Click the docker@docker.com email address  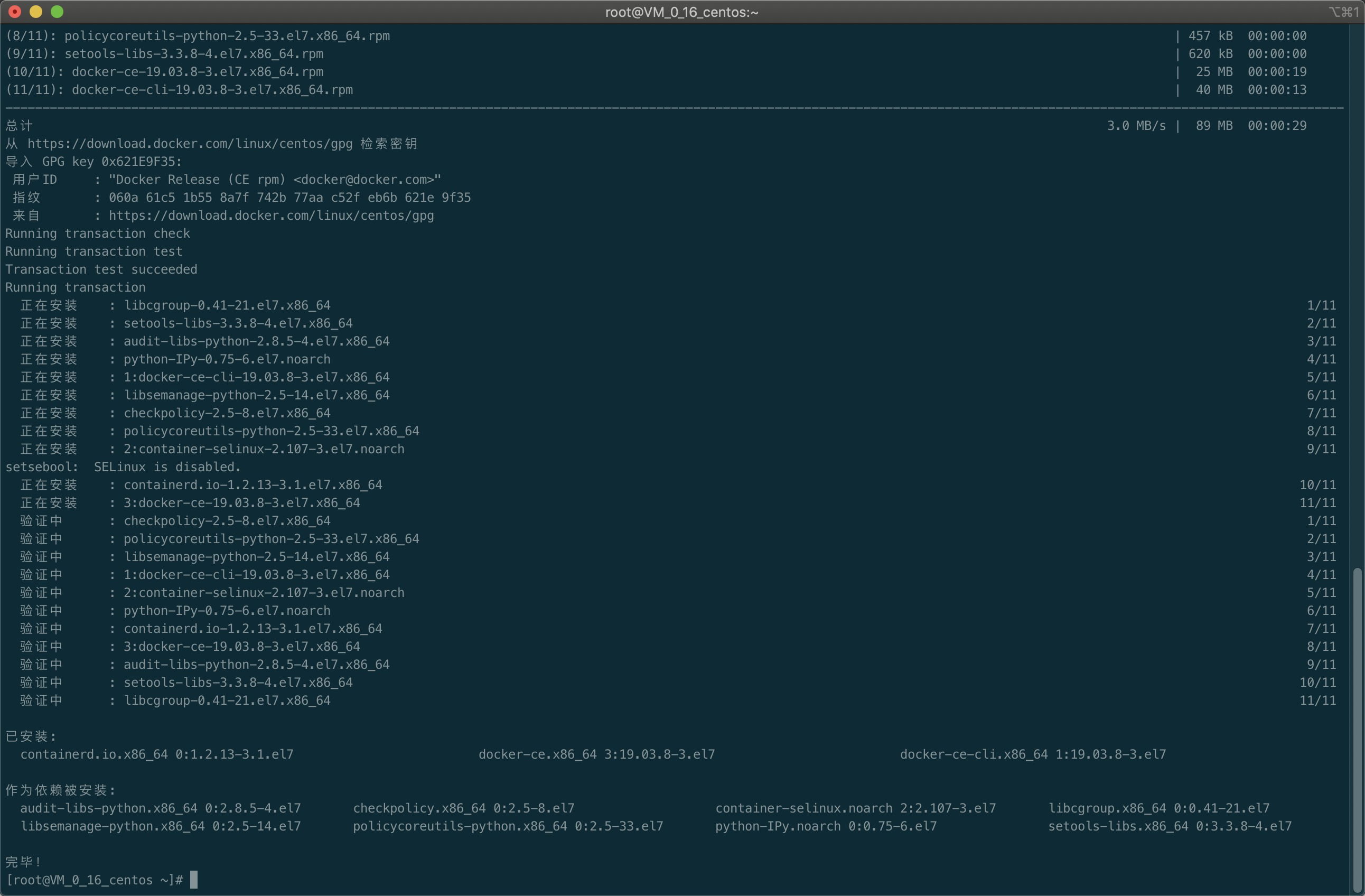point(364,180)
